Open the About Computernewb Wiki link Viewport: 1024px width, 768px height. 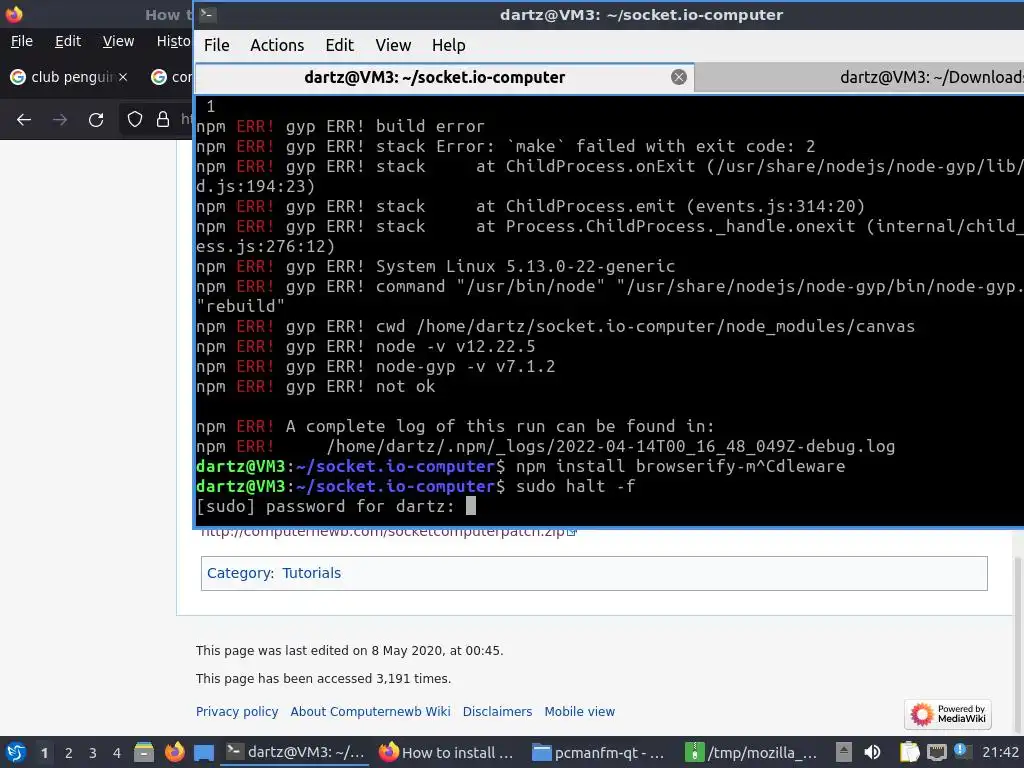370,712
